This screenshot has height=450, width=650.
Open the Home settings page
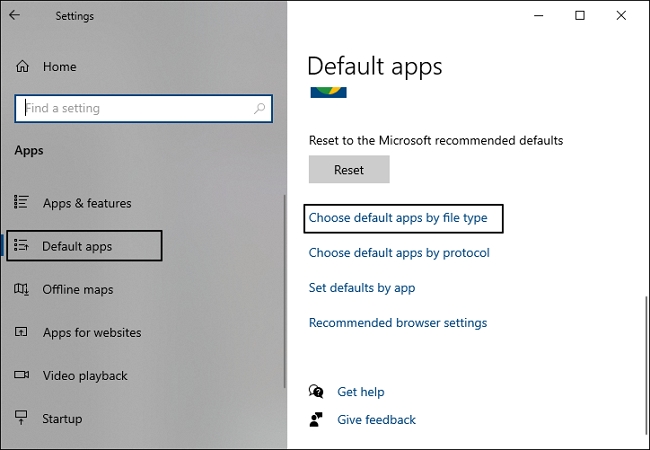click(60, 67)
